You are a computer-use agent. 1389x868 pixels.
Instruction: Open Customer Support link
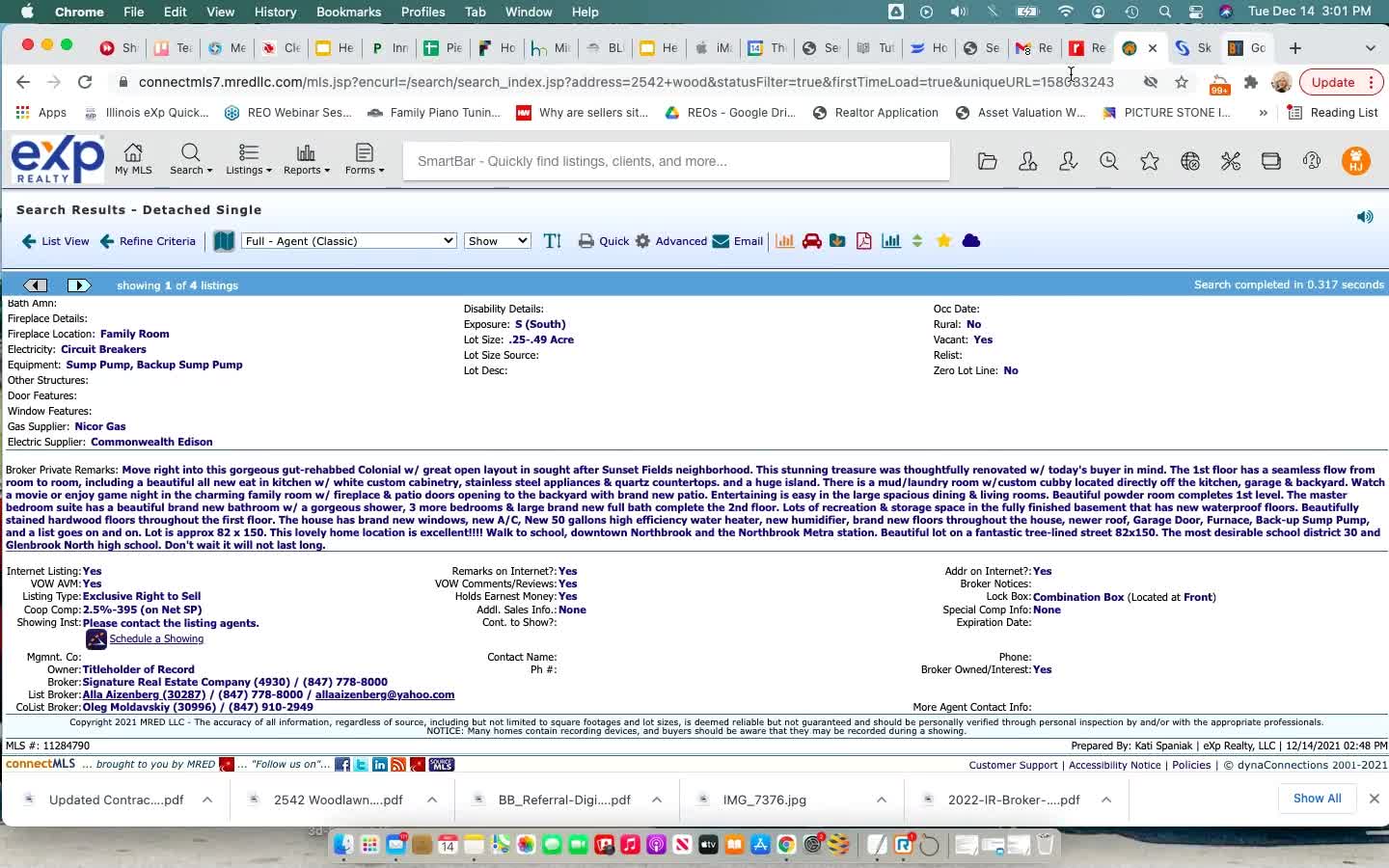point(1013,765)
